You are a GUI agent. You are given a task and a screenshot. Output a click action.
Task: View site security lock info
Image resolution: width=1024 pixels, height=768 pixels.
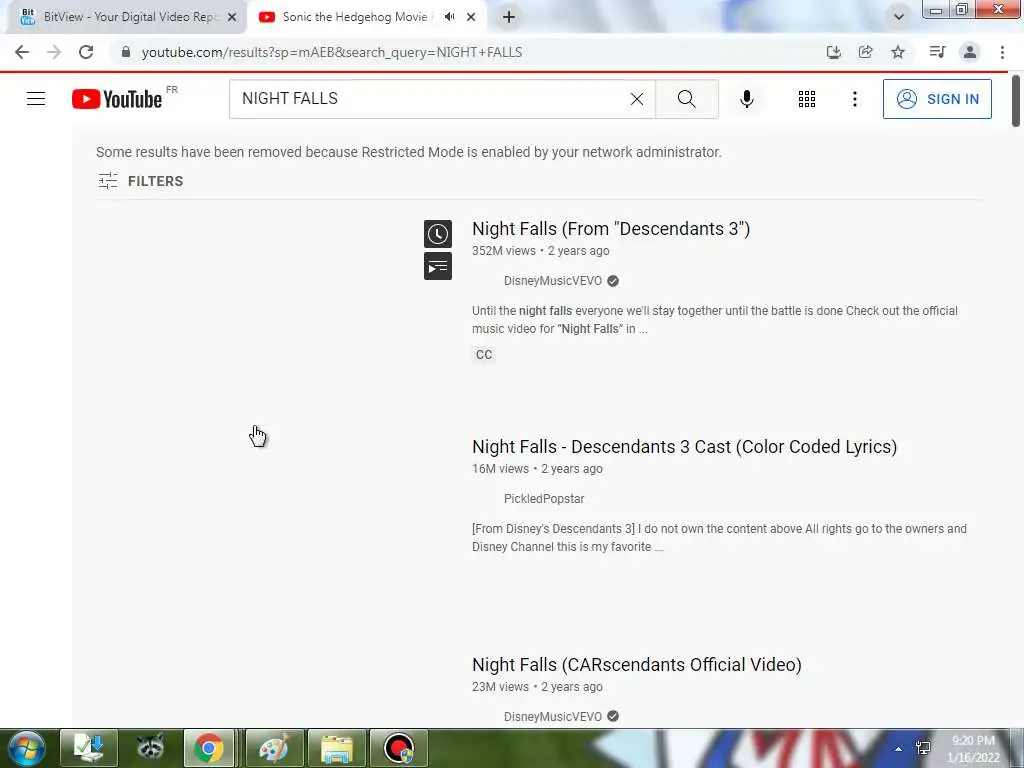pos(125,52)
